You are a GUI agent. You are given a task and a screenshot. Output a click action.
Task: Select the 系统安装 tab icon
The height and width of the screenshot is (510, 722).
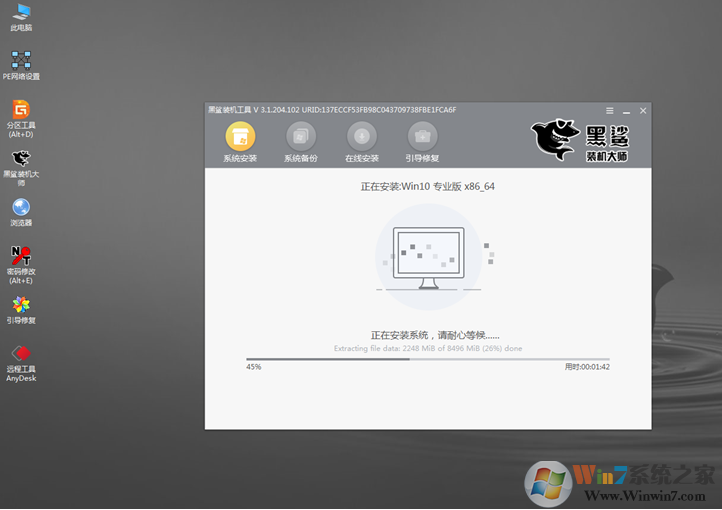(240, 142)
